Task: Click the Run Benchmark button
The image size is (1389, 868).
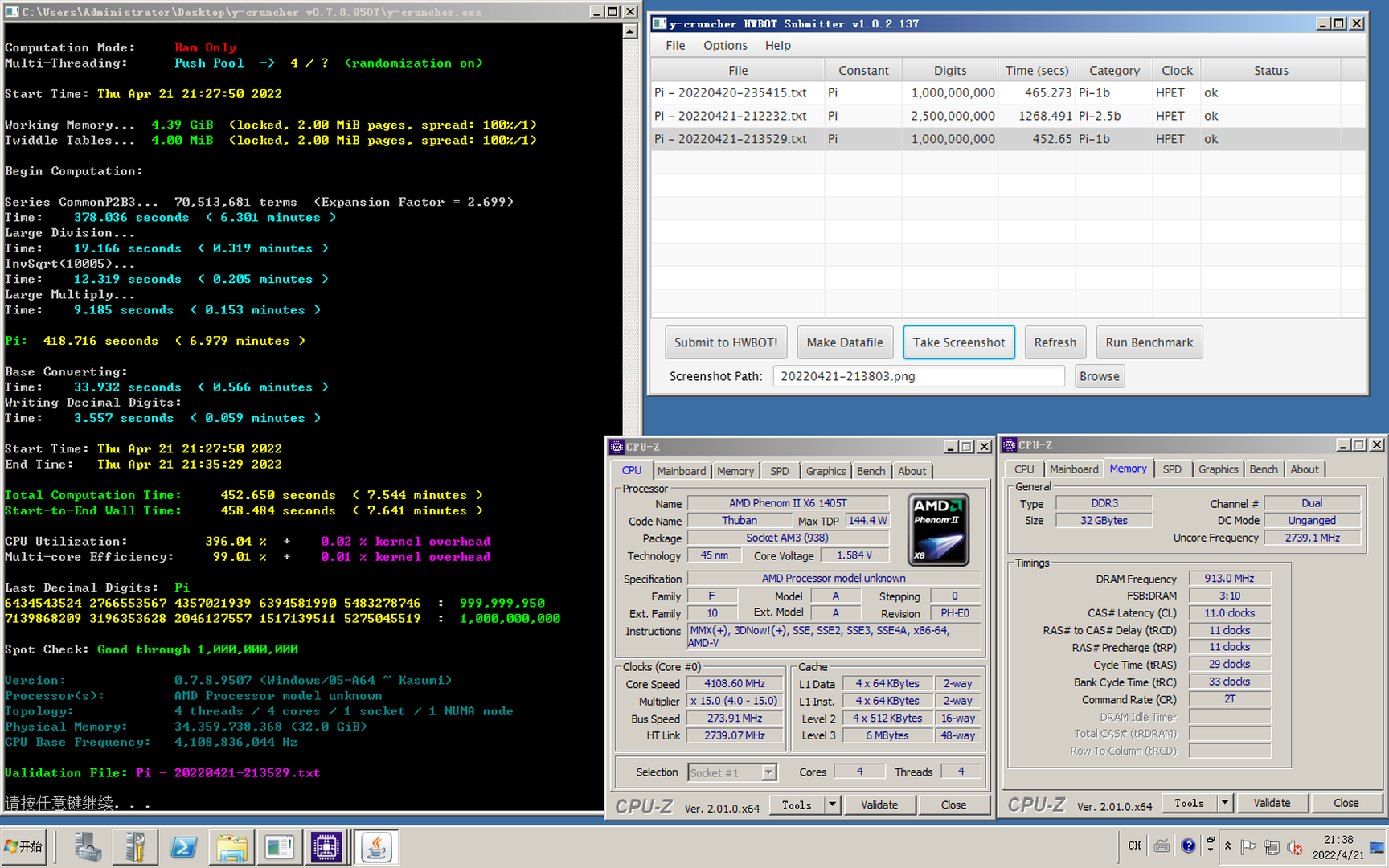Action: 1149,342
